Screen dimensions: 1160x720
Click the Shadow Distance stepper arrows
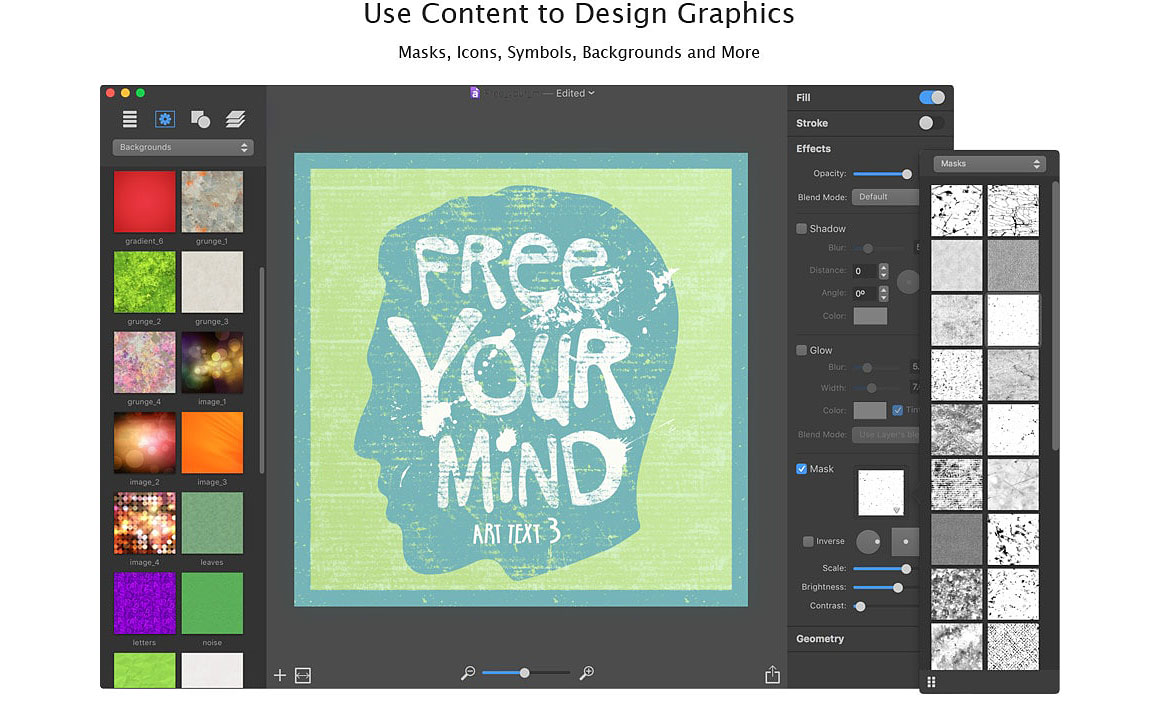tap(883, 271)
